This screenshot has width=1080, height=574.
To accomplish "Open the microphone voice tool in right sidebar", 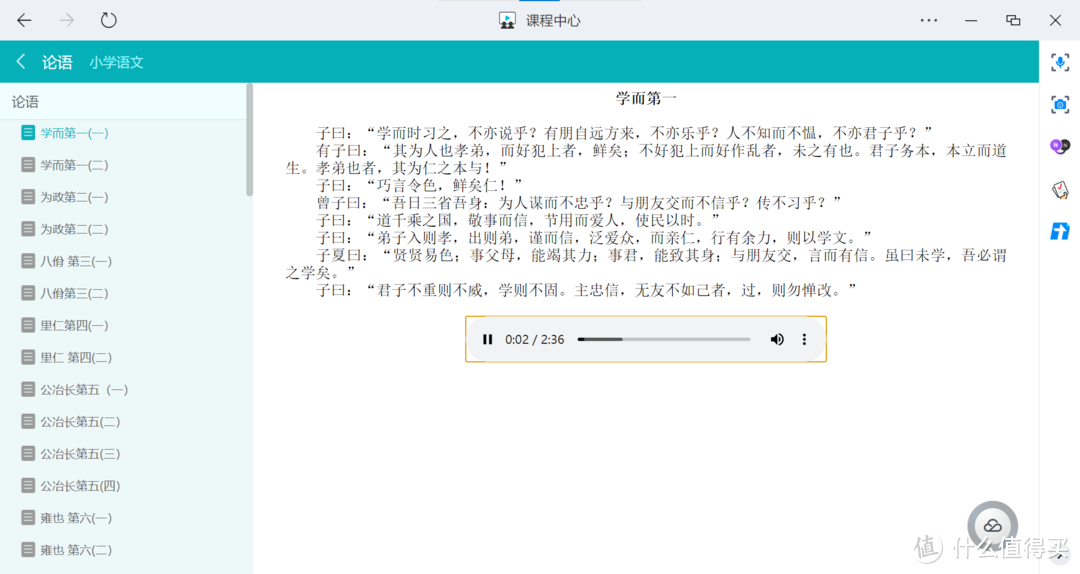I will [x=1060, y=63].
